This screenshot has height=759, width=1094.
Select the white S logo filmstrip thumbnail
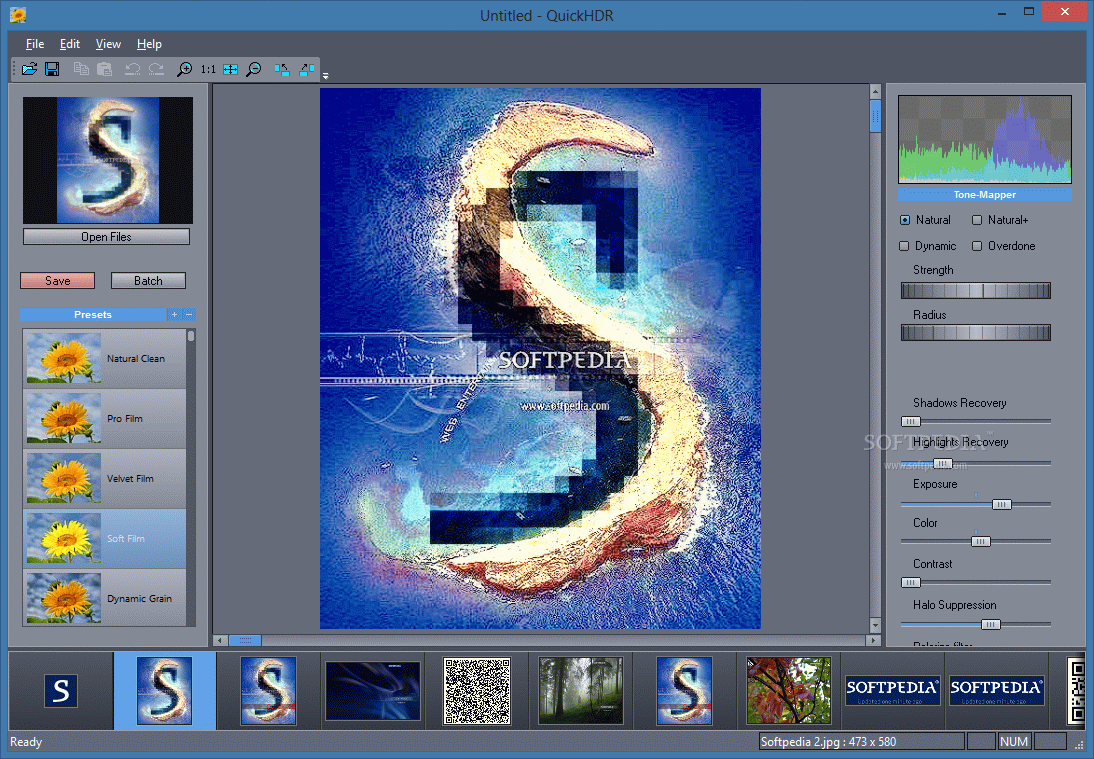(61, 691)
